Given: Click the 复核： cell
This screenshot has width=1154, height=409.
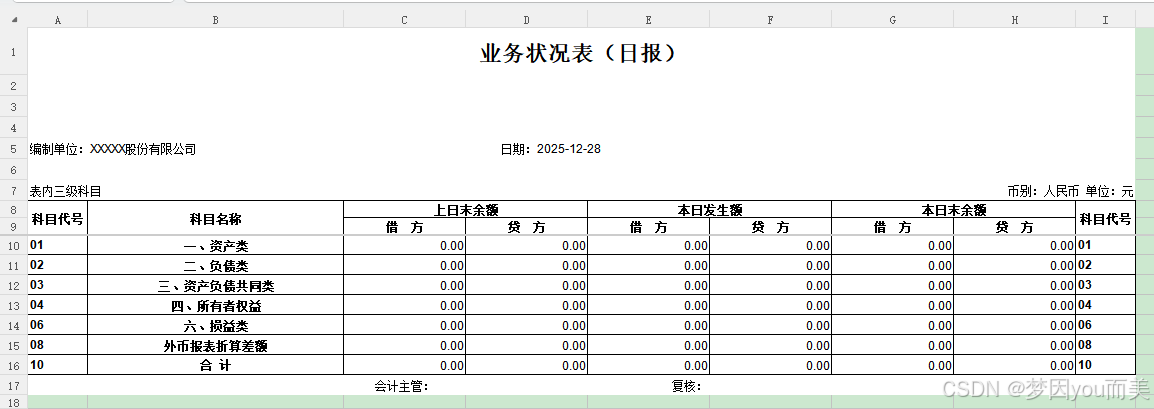Looking at the screenshot, I should click(x=686, y=385).
